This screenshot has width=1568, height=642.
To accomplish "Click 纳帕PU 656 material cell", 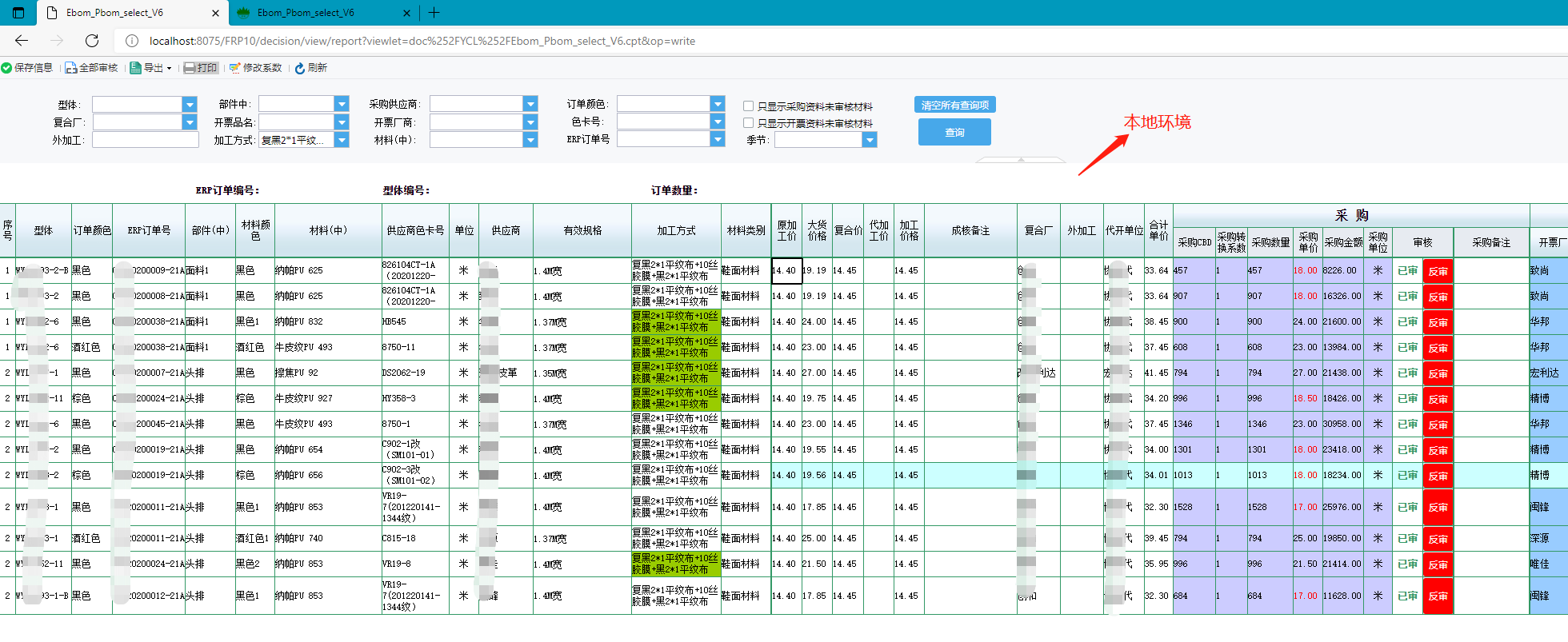I will [327, 475].
